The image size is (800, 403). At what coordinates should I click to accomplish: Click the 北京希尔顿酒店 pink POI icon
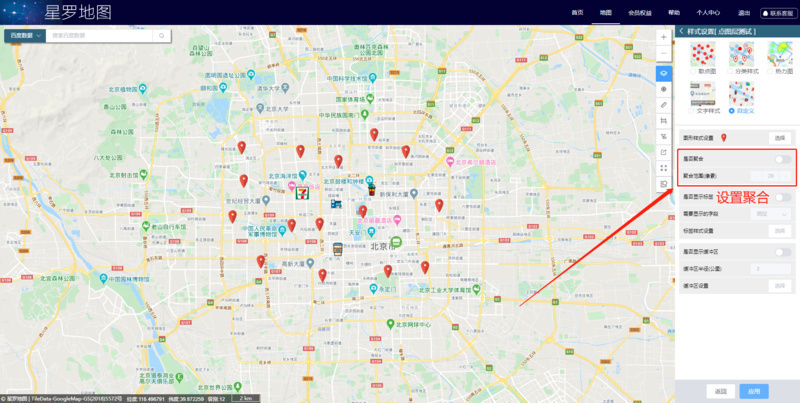click(450, 162)
